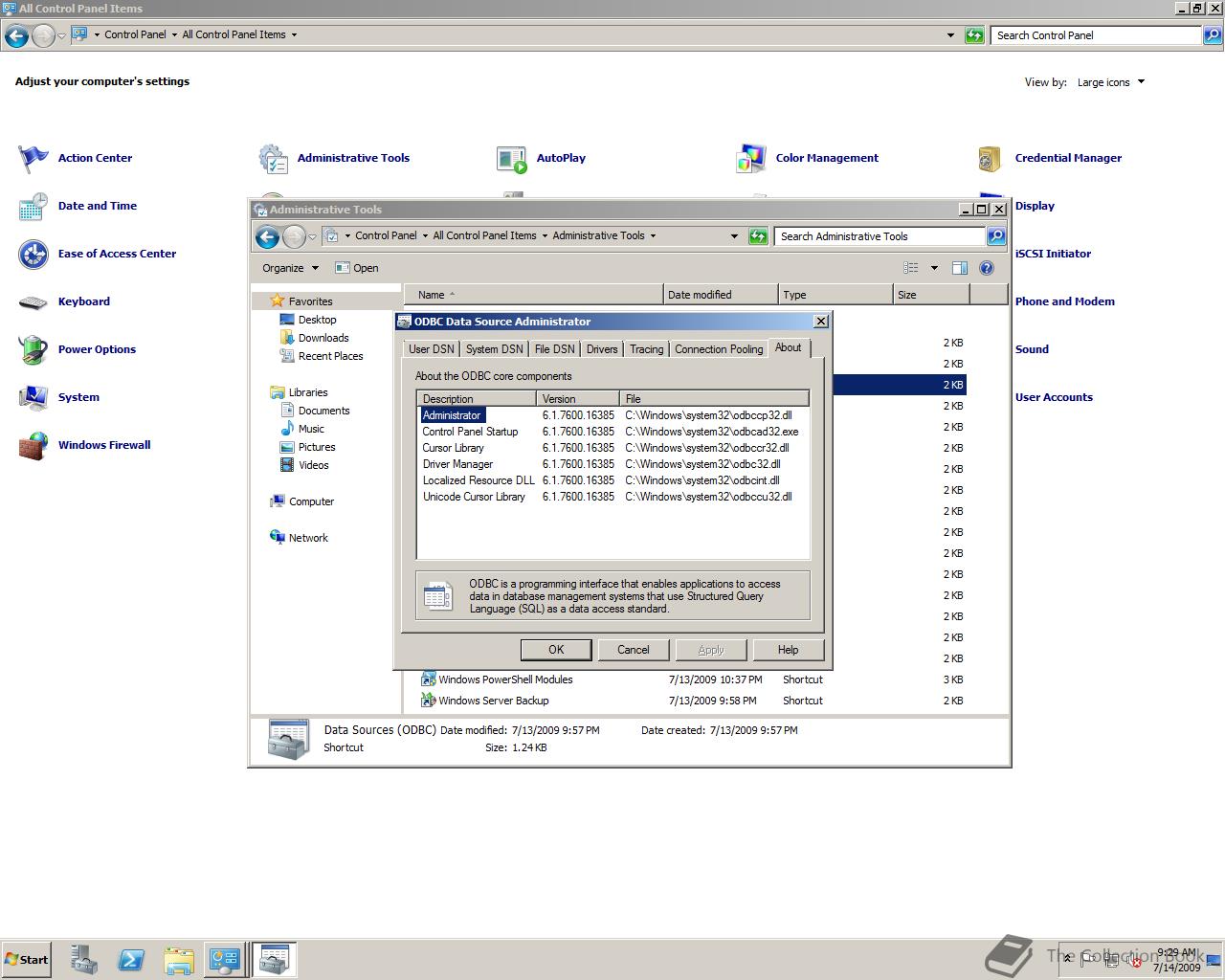Click Cancel in ODBC dialog
Screen dimensions: 1225x980
coord(633,650)
